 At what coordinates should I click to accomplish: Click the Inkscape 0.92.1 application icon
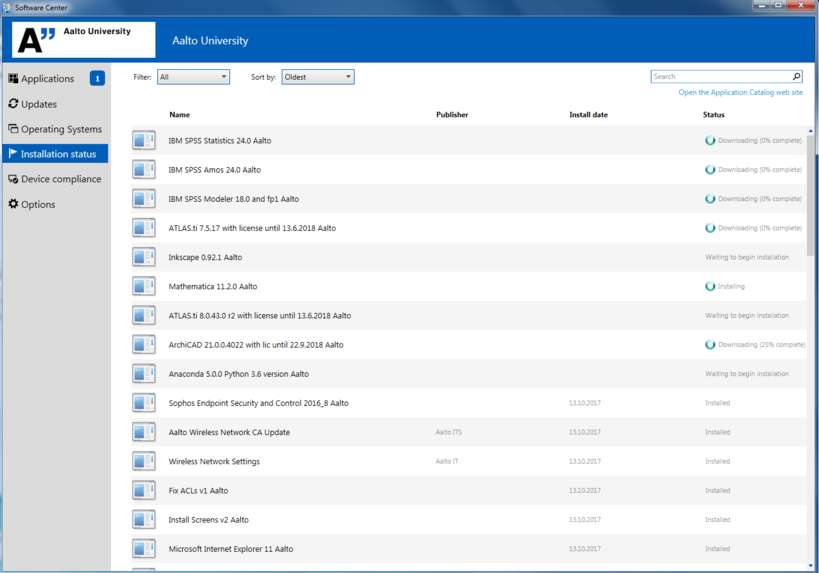point(144,257)
